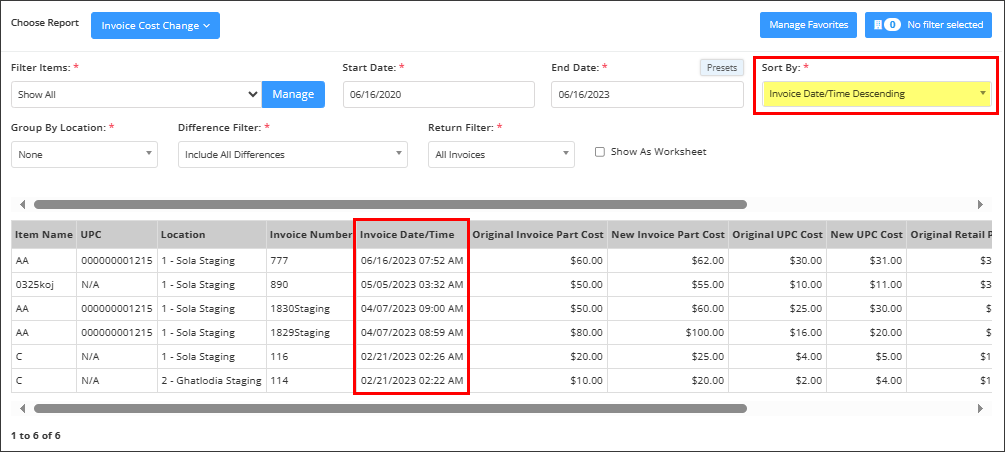Click the Location column header

click(x=212, y=235)
